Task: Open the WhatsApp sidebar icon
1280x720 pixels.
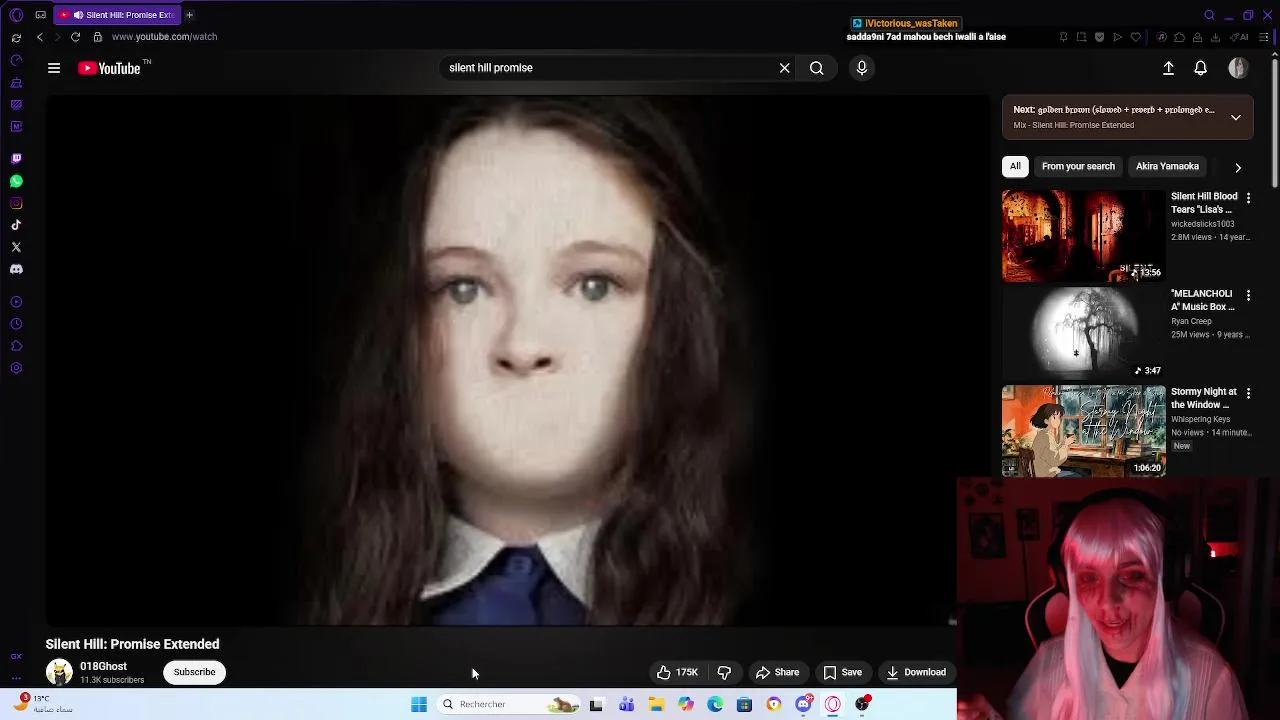Action: (x=16, y=181)
